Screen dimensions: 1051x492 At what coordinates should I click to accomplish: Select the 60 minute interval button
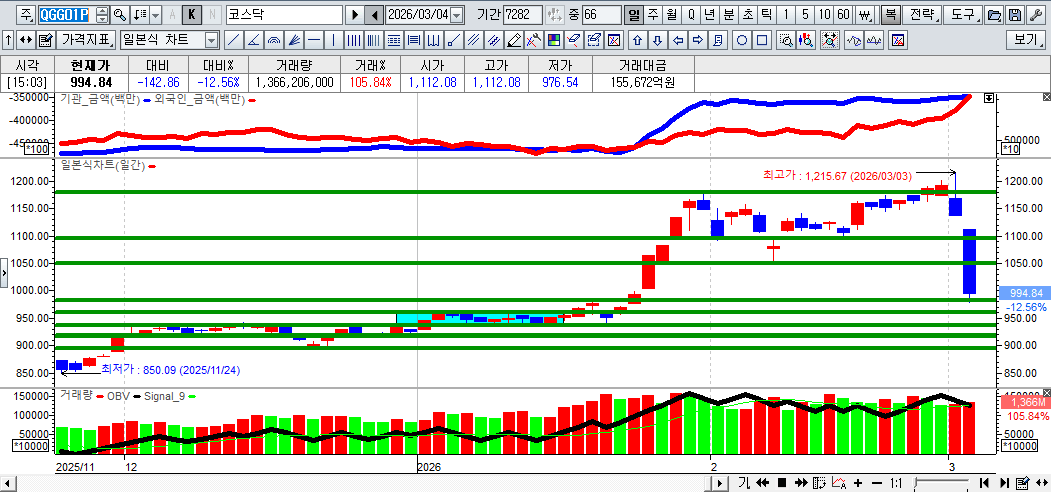[844, 15]
